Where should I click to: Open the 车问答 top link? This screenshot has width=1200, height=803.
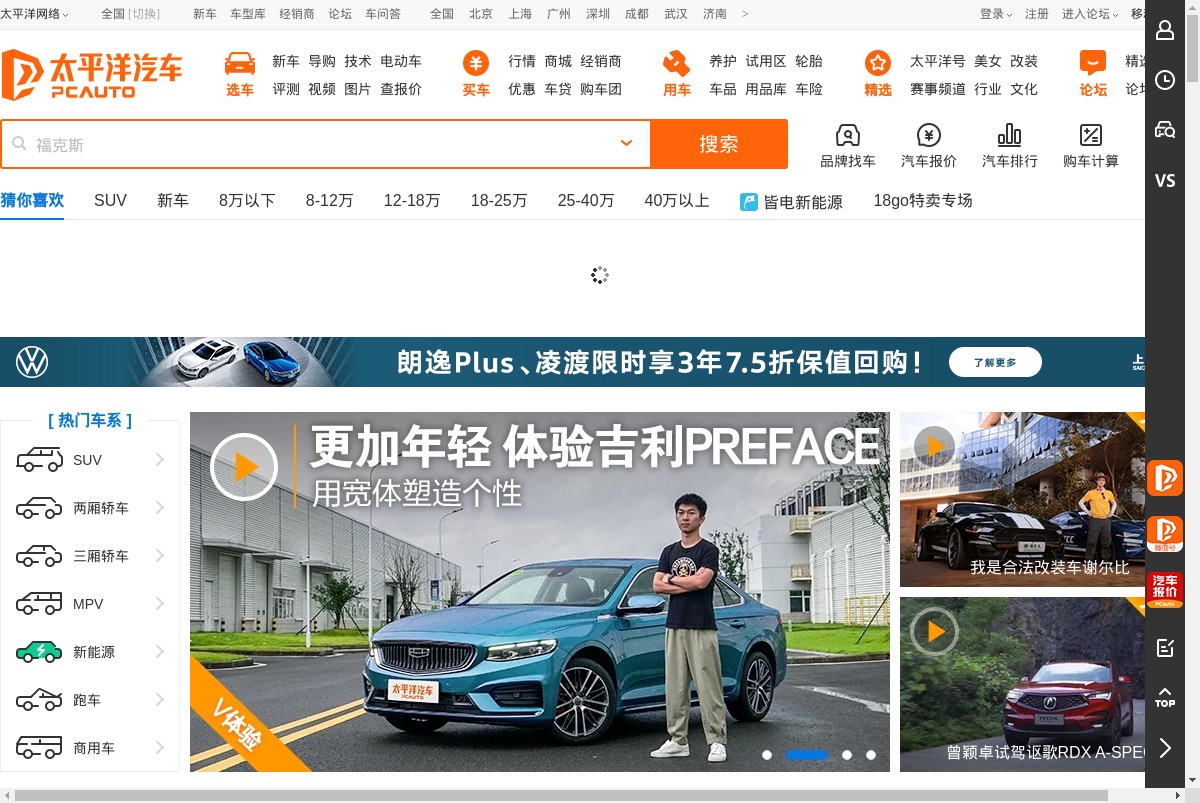pos(383,14)
